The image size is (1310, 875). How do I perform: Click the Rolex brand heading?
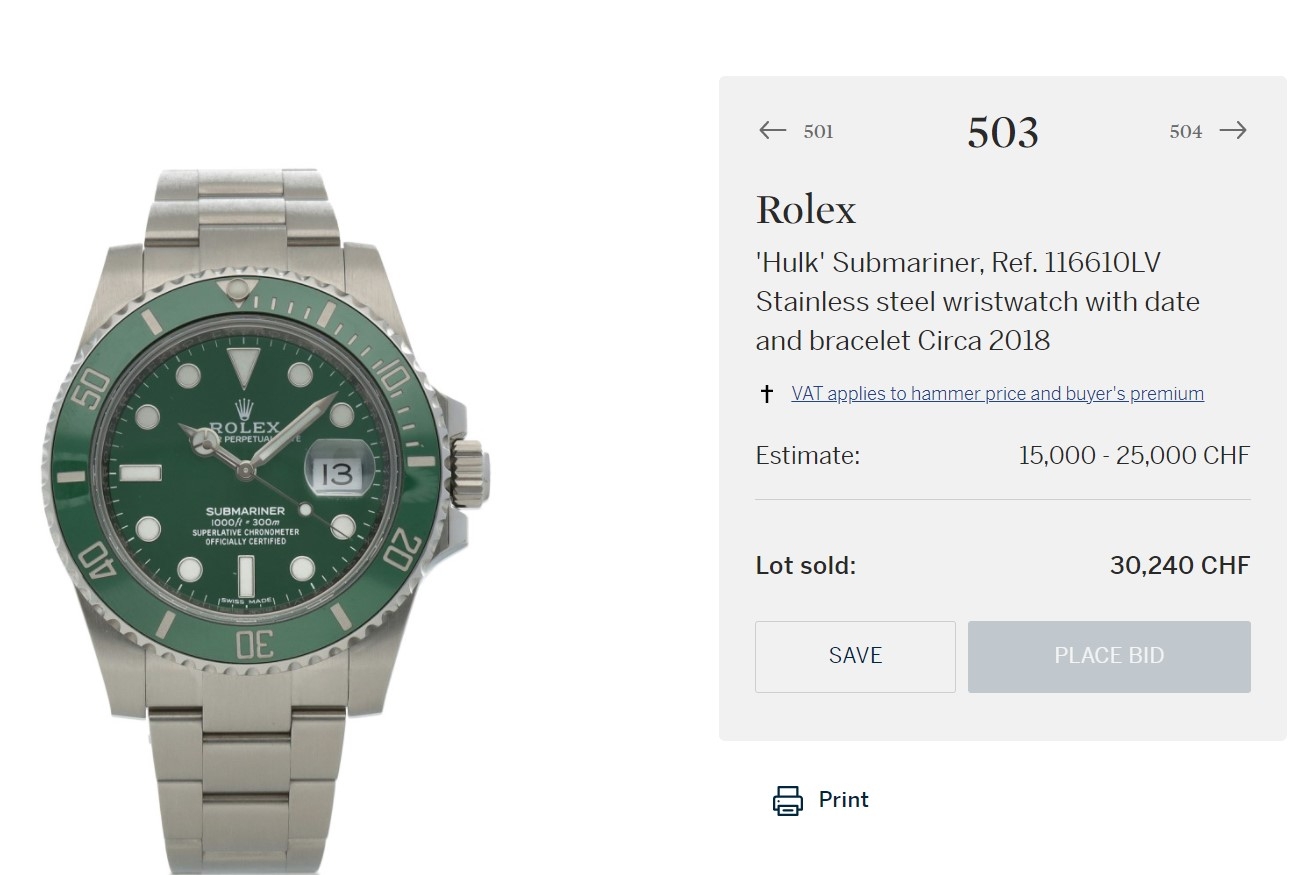[x=806, y=210]
